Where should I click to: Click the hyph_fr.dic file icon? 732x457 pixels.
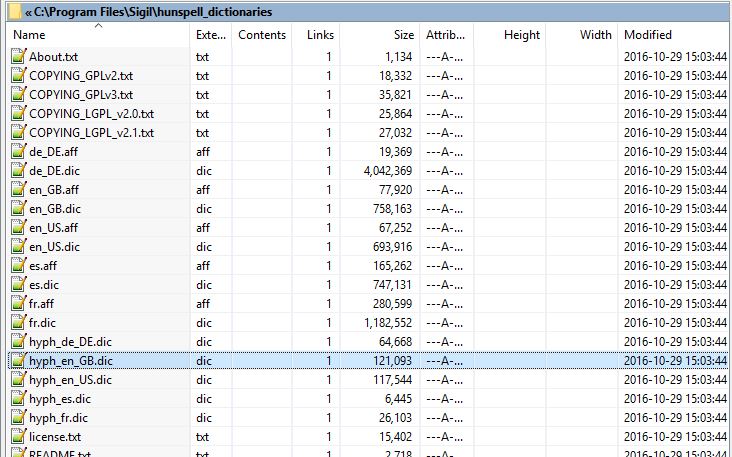click(18, 418)
